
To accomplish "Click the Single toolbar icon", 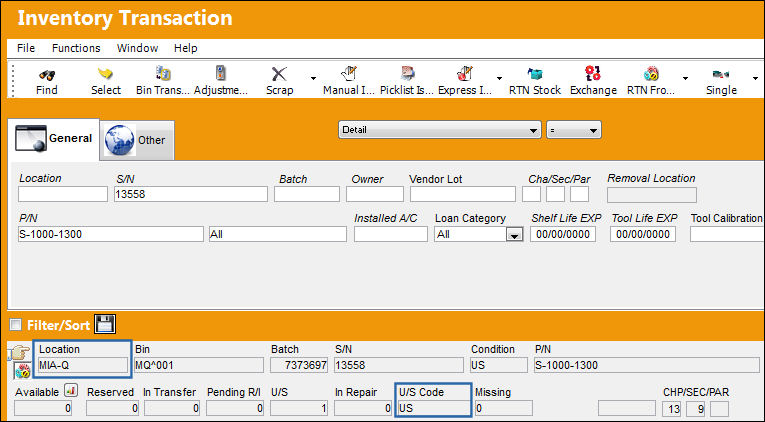I will [x=721, y=75].
